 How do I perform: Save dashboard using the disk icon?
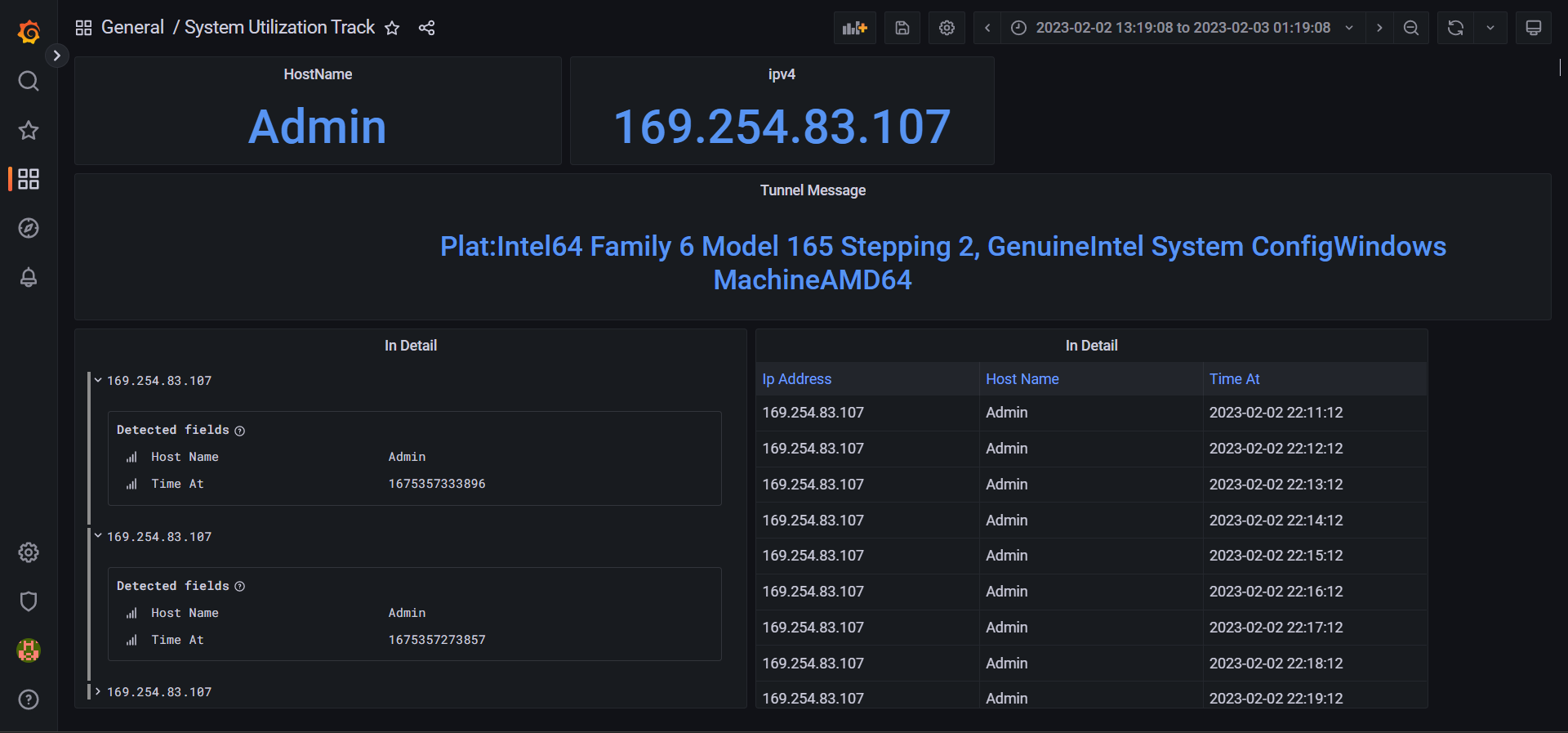tap(902, 28)
